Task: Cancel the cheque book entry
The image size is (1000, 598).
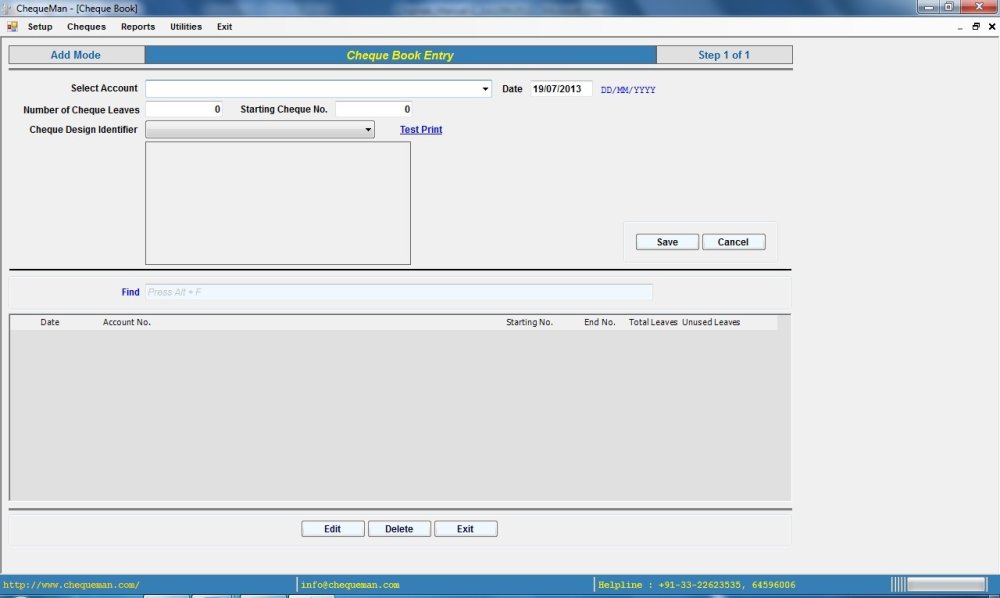Action: (x=734, y=241)
